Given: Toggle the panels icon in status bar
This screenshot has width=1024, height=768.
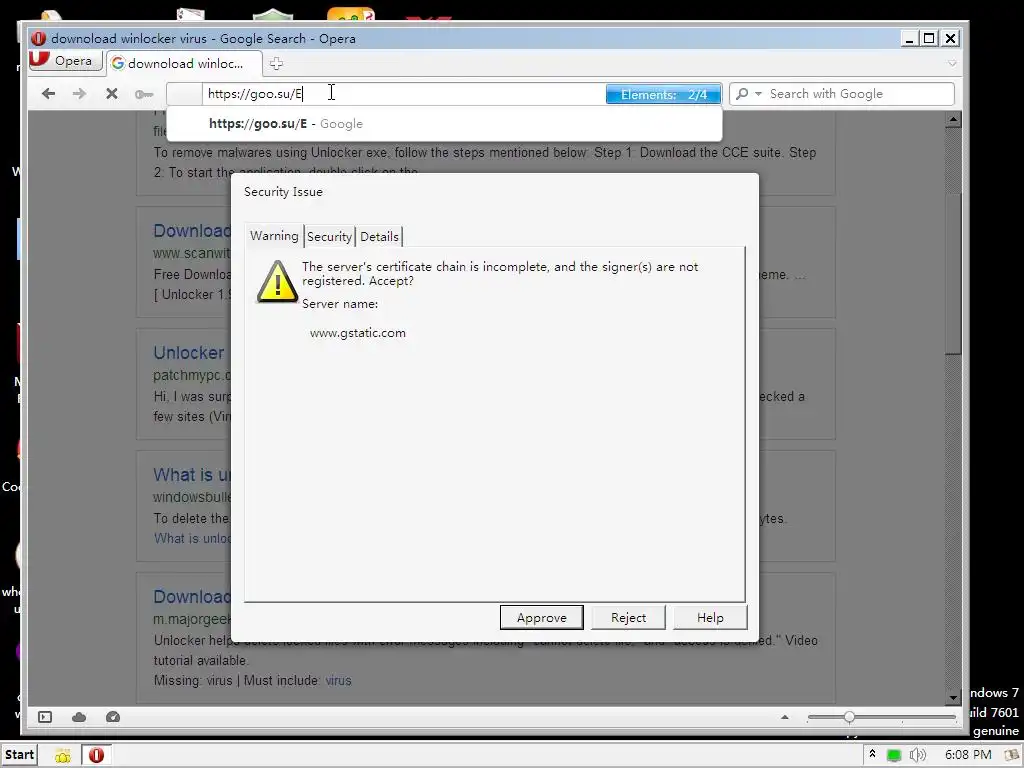Looking at the screenshot, I should (x=45, y=717).
